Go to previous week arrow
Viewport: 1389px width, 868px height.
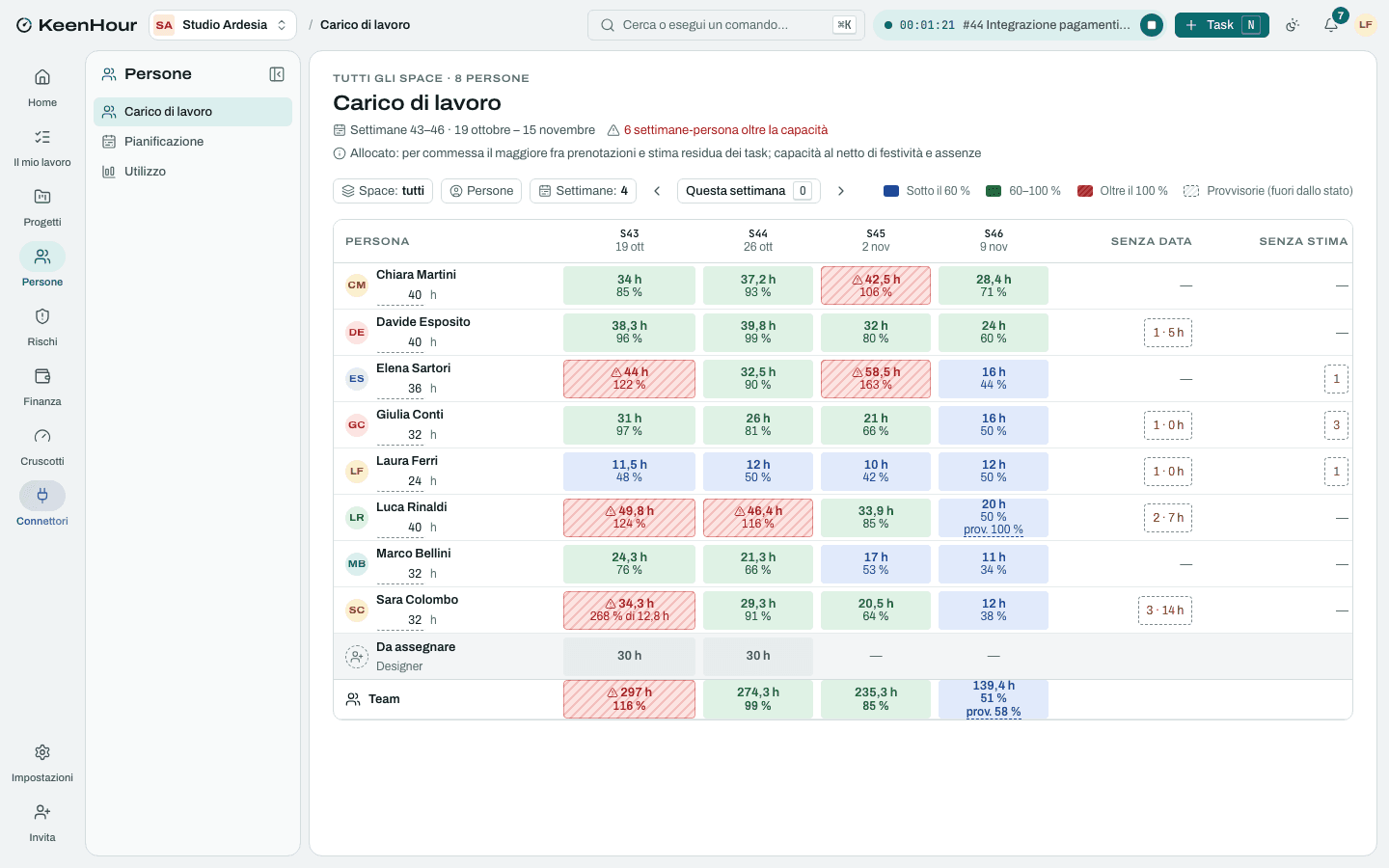657,191
